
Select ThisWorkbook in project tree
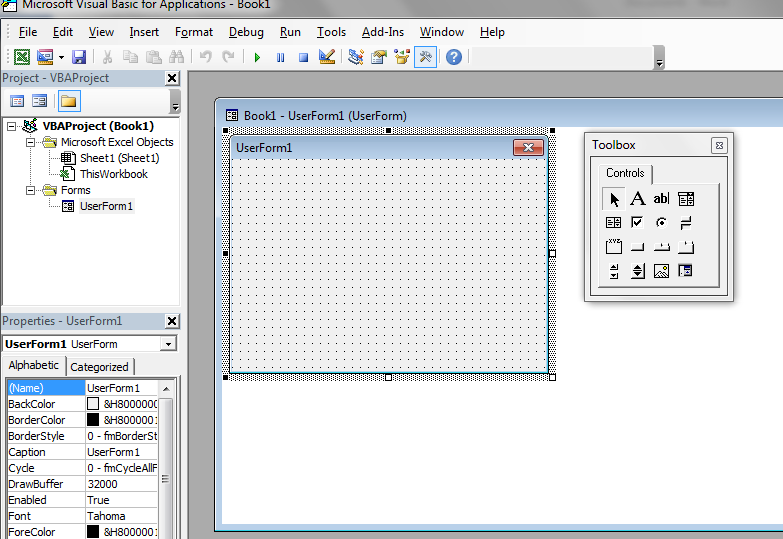tap(114, 174)
